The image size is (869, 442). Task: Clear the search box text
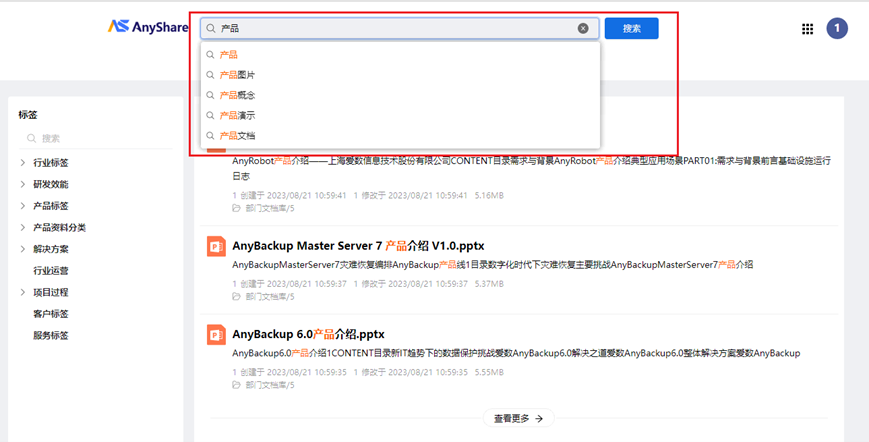[x=583, y=28]
